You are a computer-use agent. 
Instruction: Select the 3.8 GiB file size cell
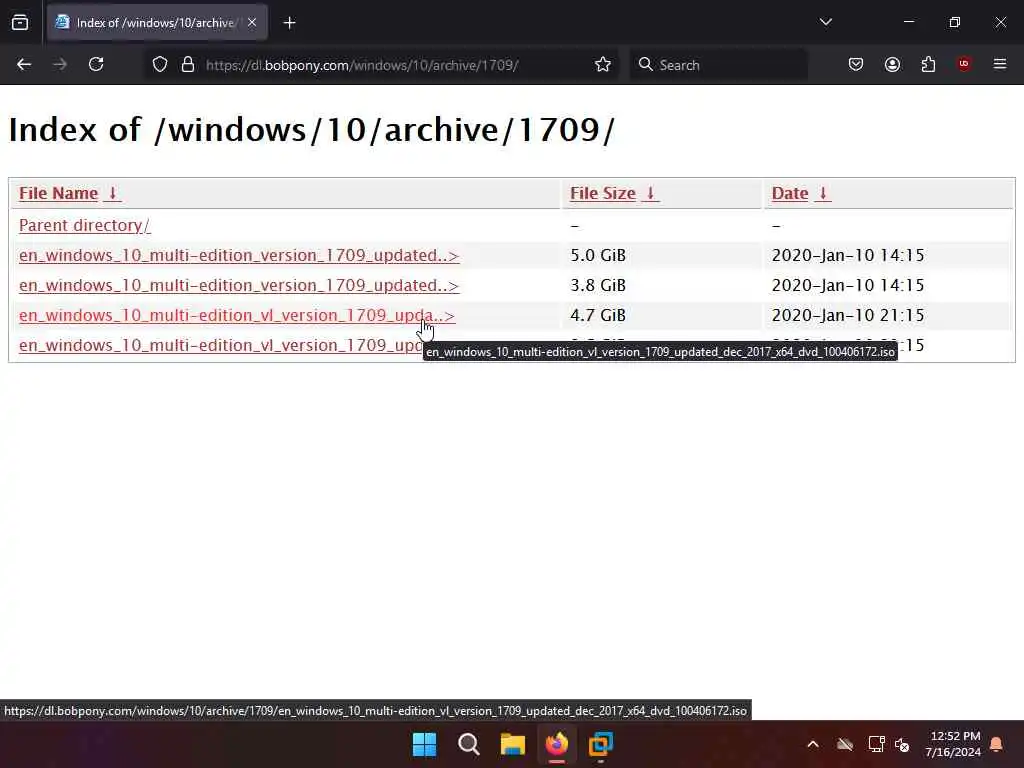pos(598,285)
